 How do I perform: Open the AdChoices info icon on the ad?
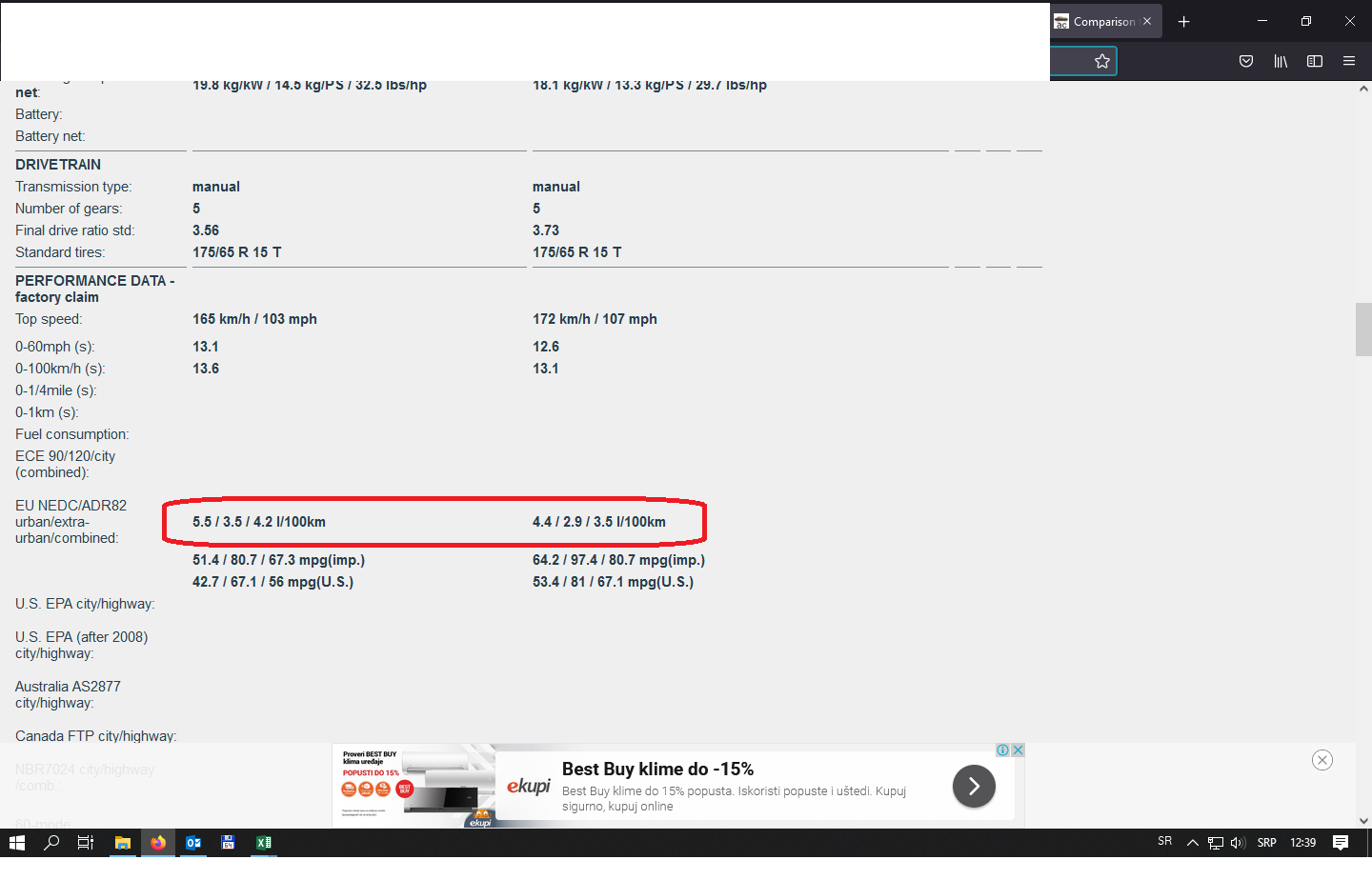[x=1003, y=750]
